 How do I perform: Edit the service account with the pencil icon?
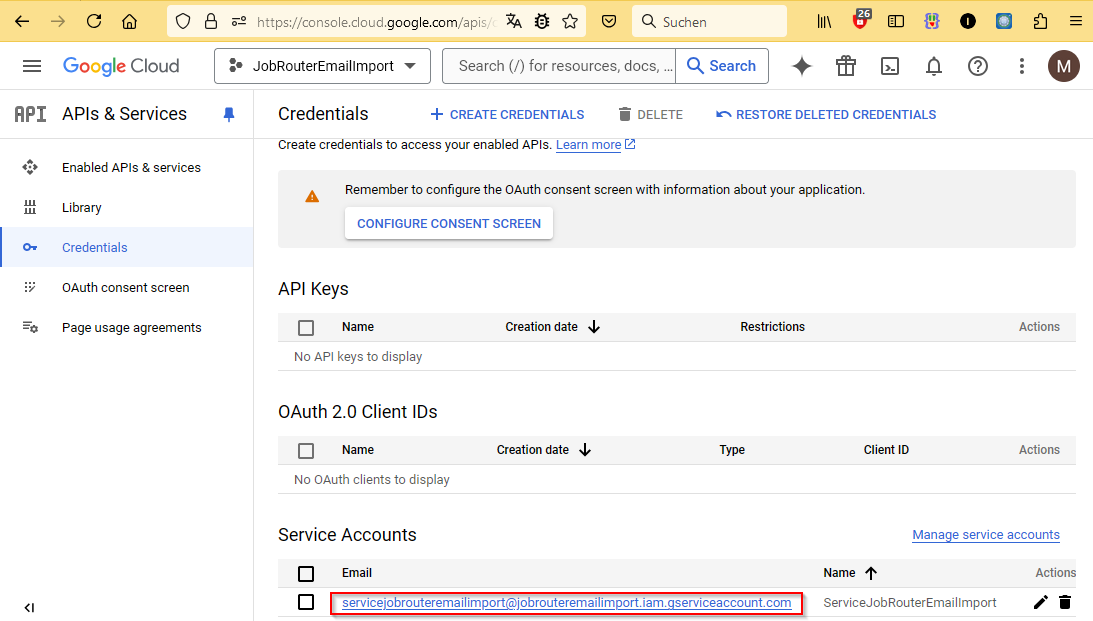(x=1041, y=602)
